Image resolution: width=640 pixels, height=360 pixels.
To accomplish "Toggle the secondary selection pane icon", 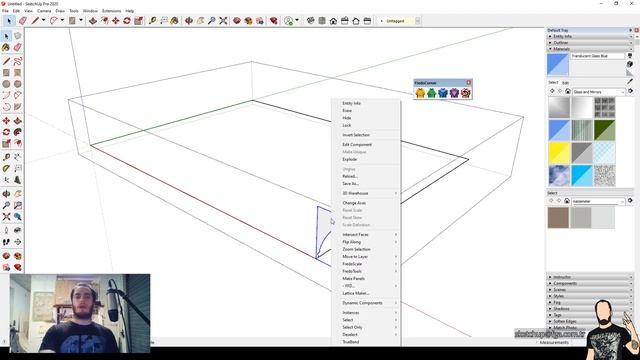I will pos(630,56).
